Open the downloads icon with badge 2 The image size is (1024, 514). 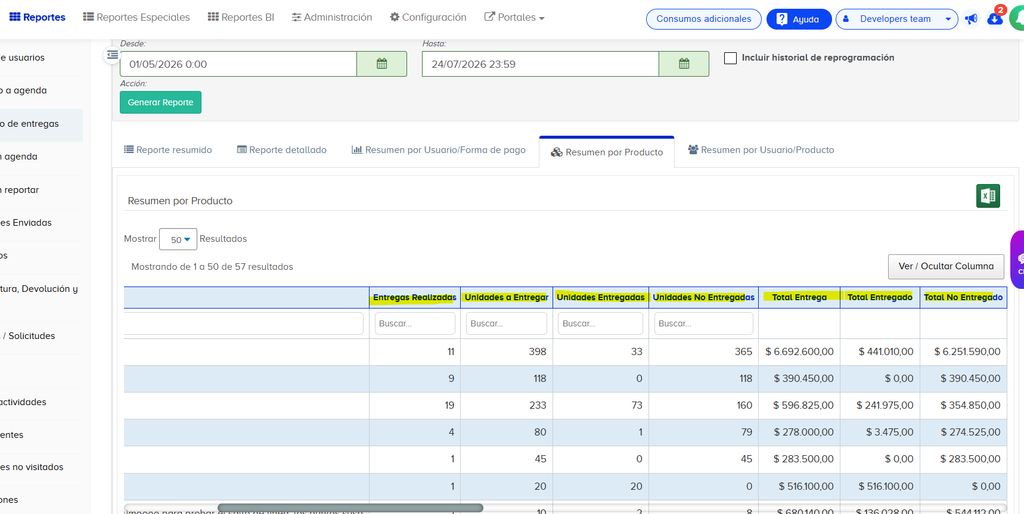tap(995, 18)
